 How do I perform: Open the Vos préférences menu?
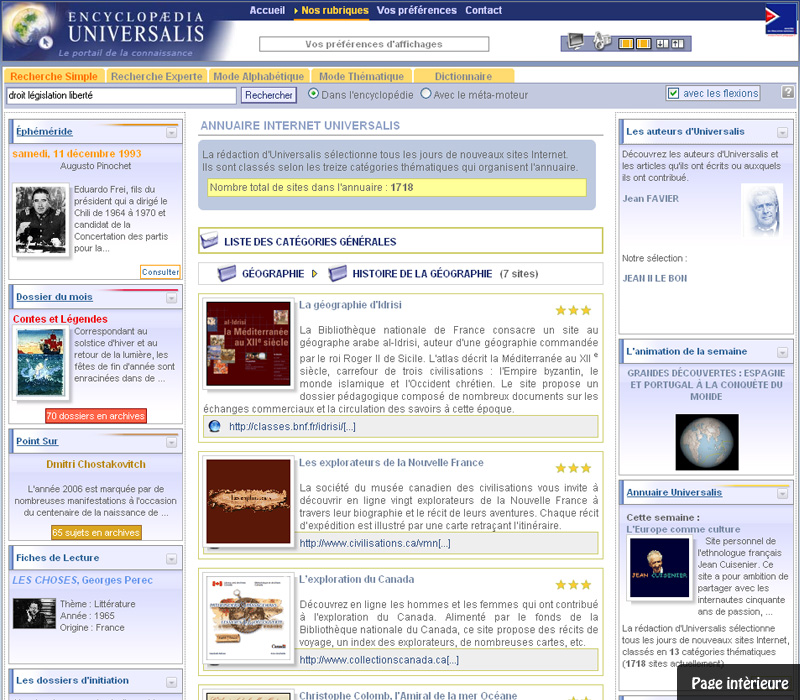(x=416, y=10)
